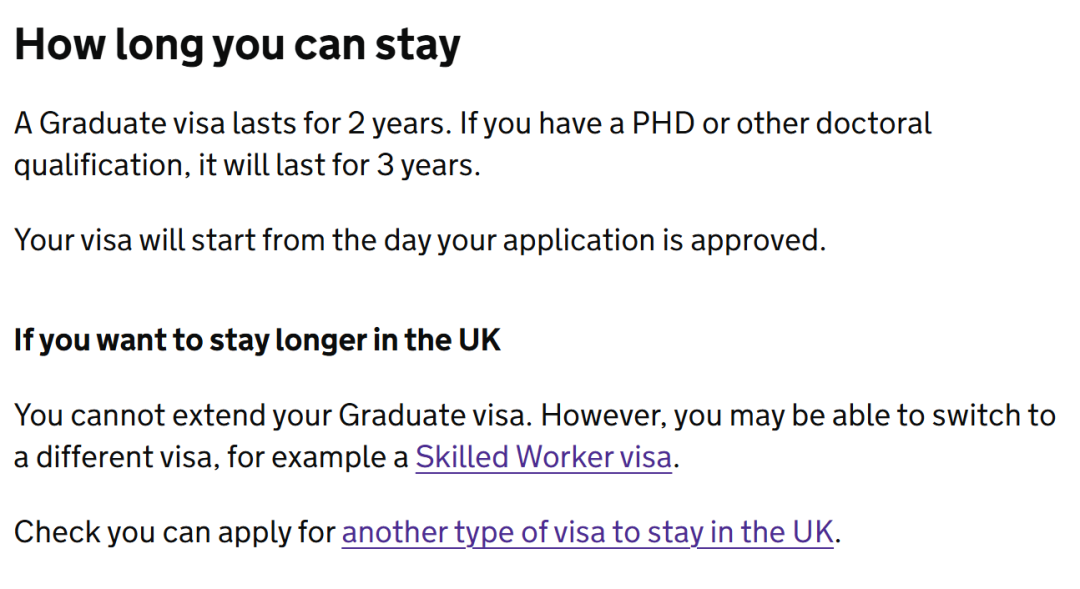Screen dimensions: 1080x589
Task: Follow 'another type of visa to stay in the UK' link
Action: [x=588, y=533]
